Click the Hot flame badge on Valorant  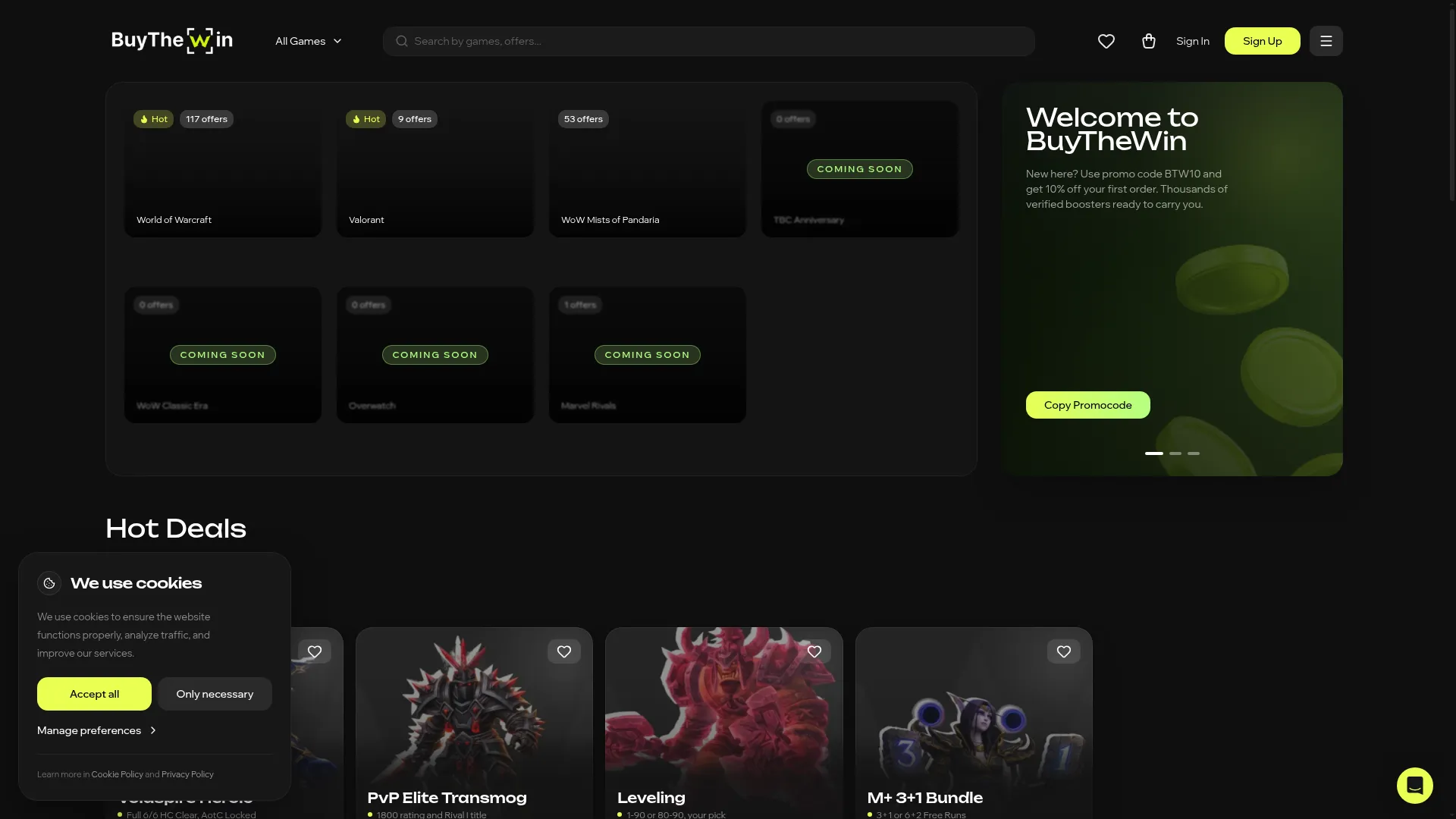click(366, 119)
